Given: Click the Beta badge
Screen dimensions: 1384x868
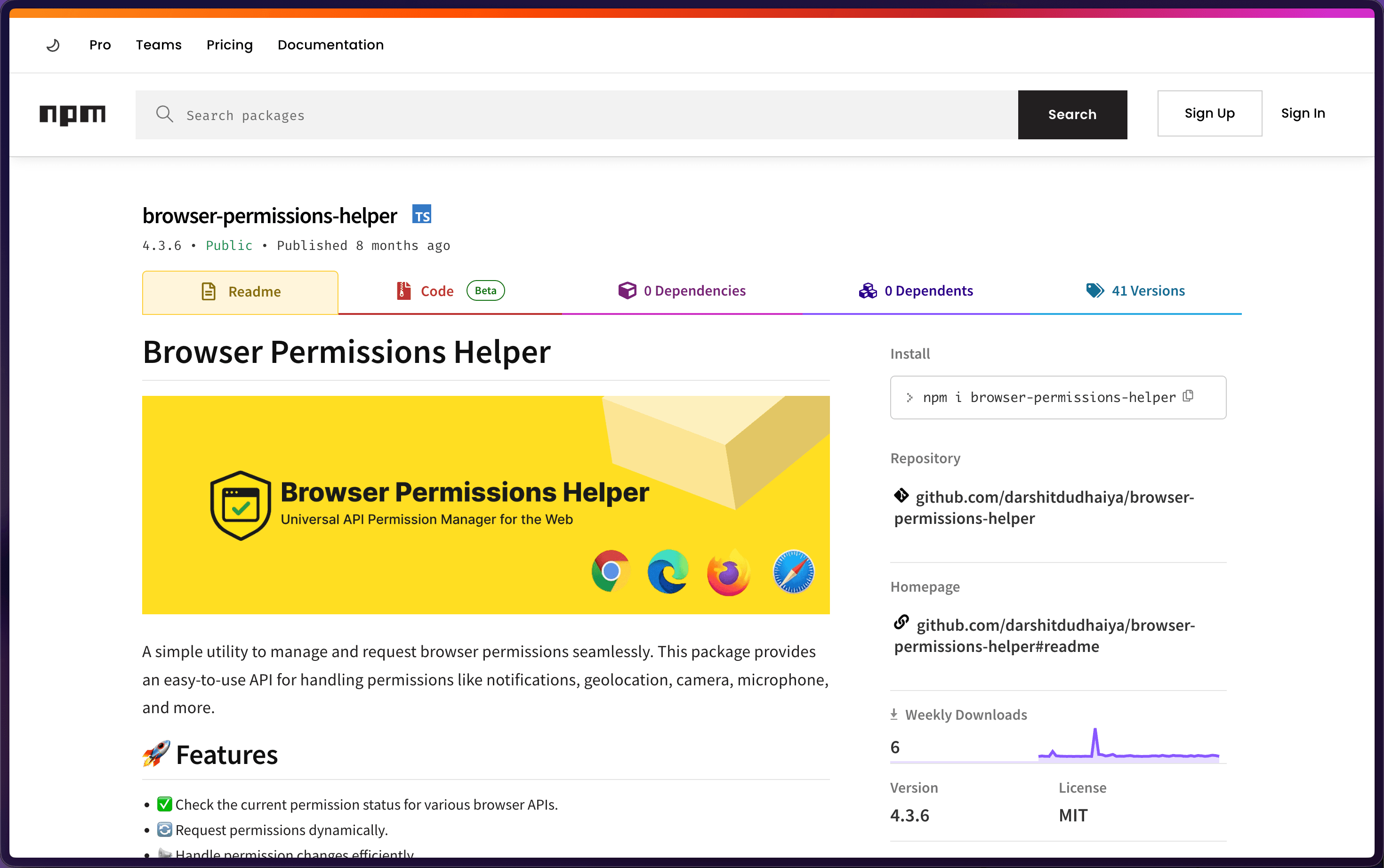Looking at the screenshot, I should (486, 290).
